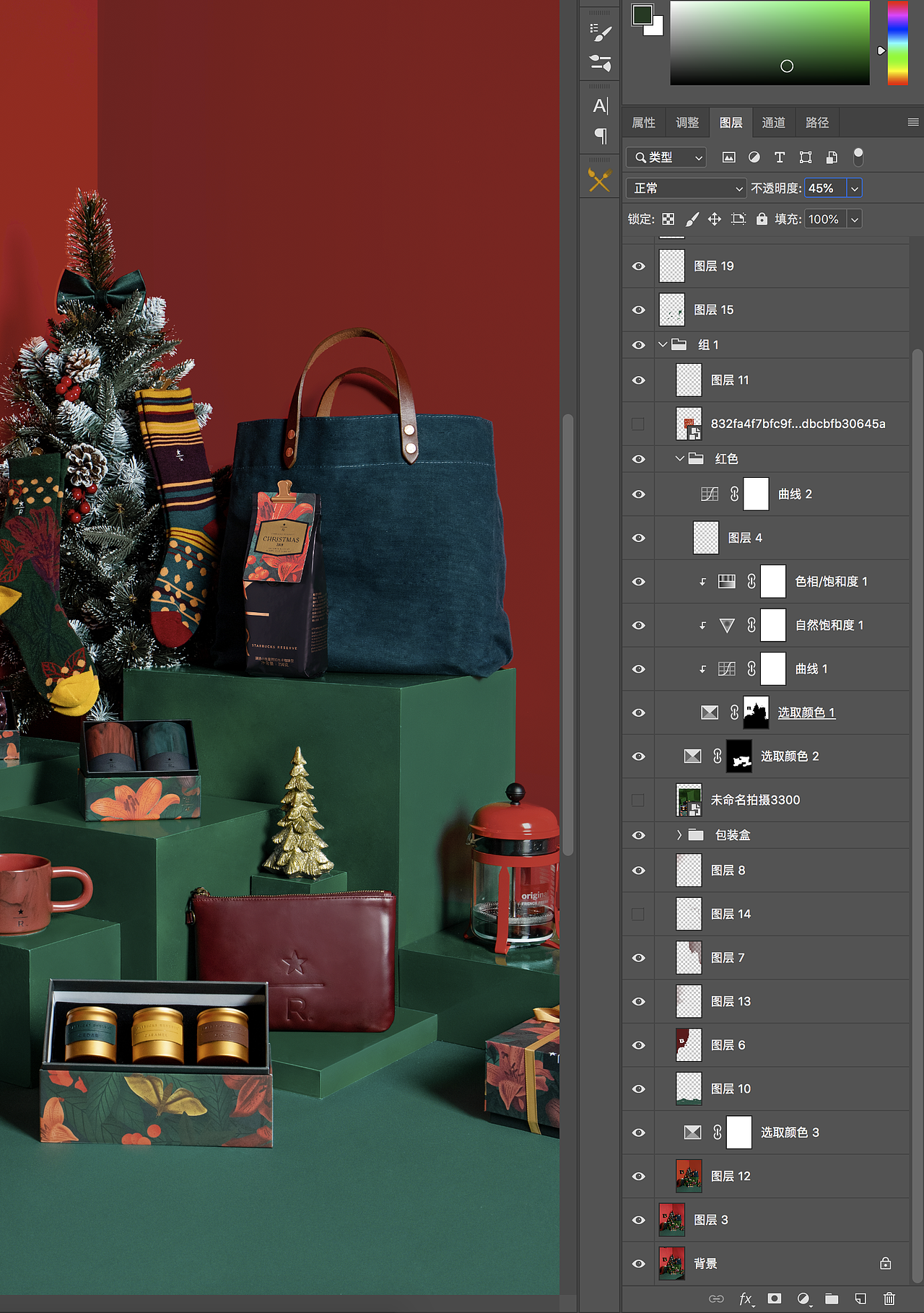Click the fill field showing 100%

826,219
